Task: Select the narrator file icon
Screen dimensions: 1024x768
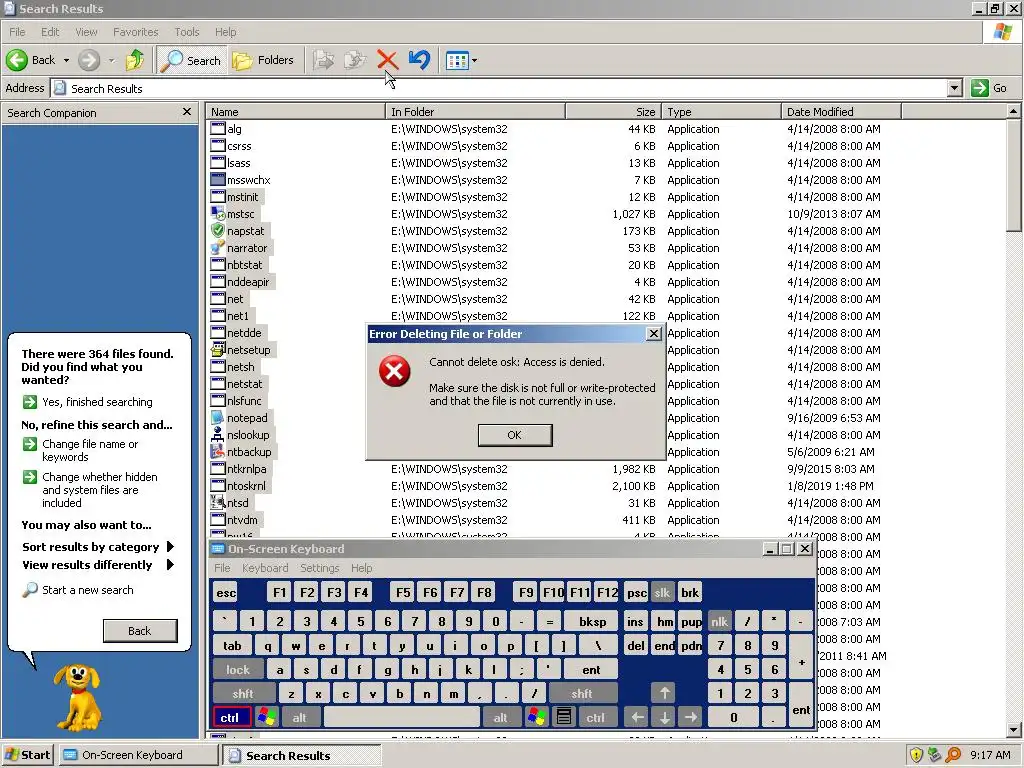Action: (218, 248)
